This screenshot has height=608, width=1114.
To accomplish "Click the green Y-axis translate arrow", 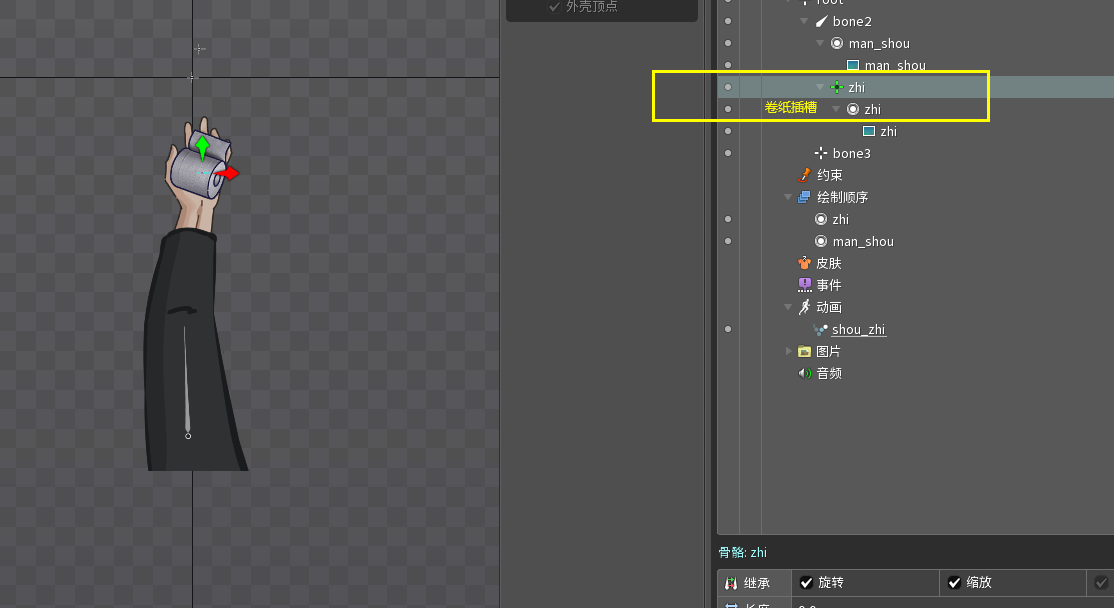I will pos(203,147).
